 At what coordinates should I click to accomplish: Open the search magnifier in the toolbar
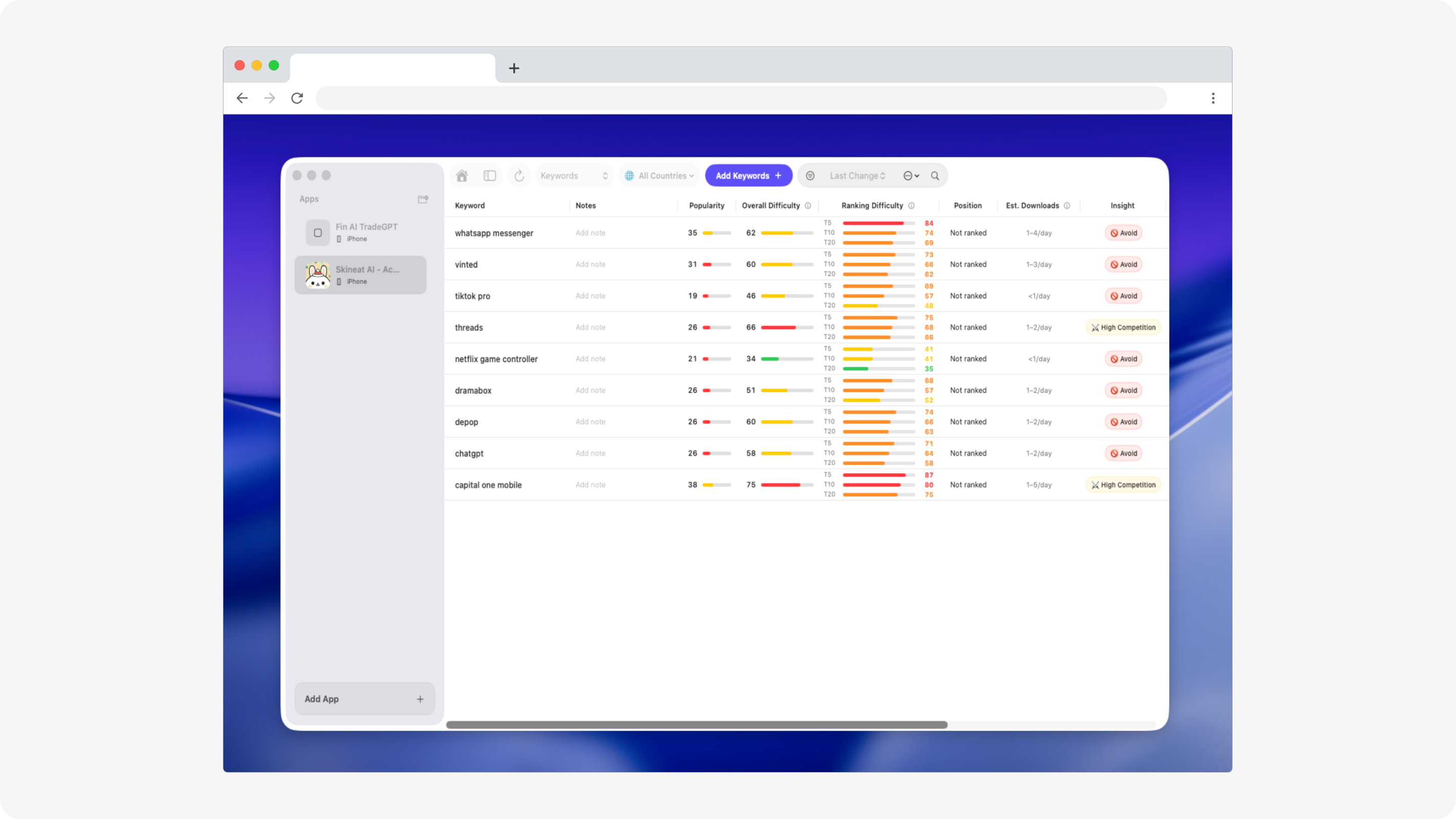tap(935, 176)
